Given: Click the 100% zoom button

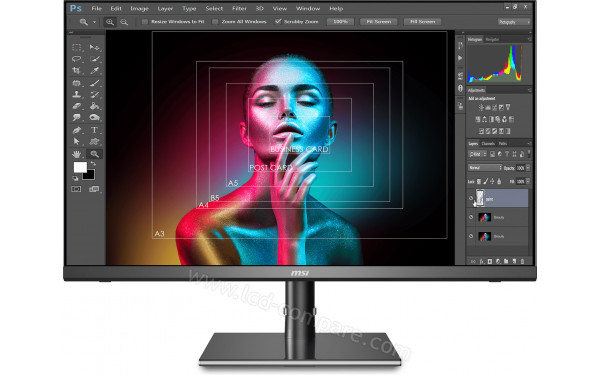Looking at the screenshot, I should pyautogui.click(x=340, y=22).
